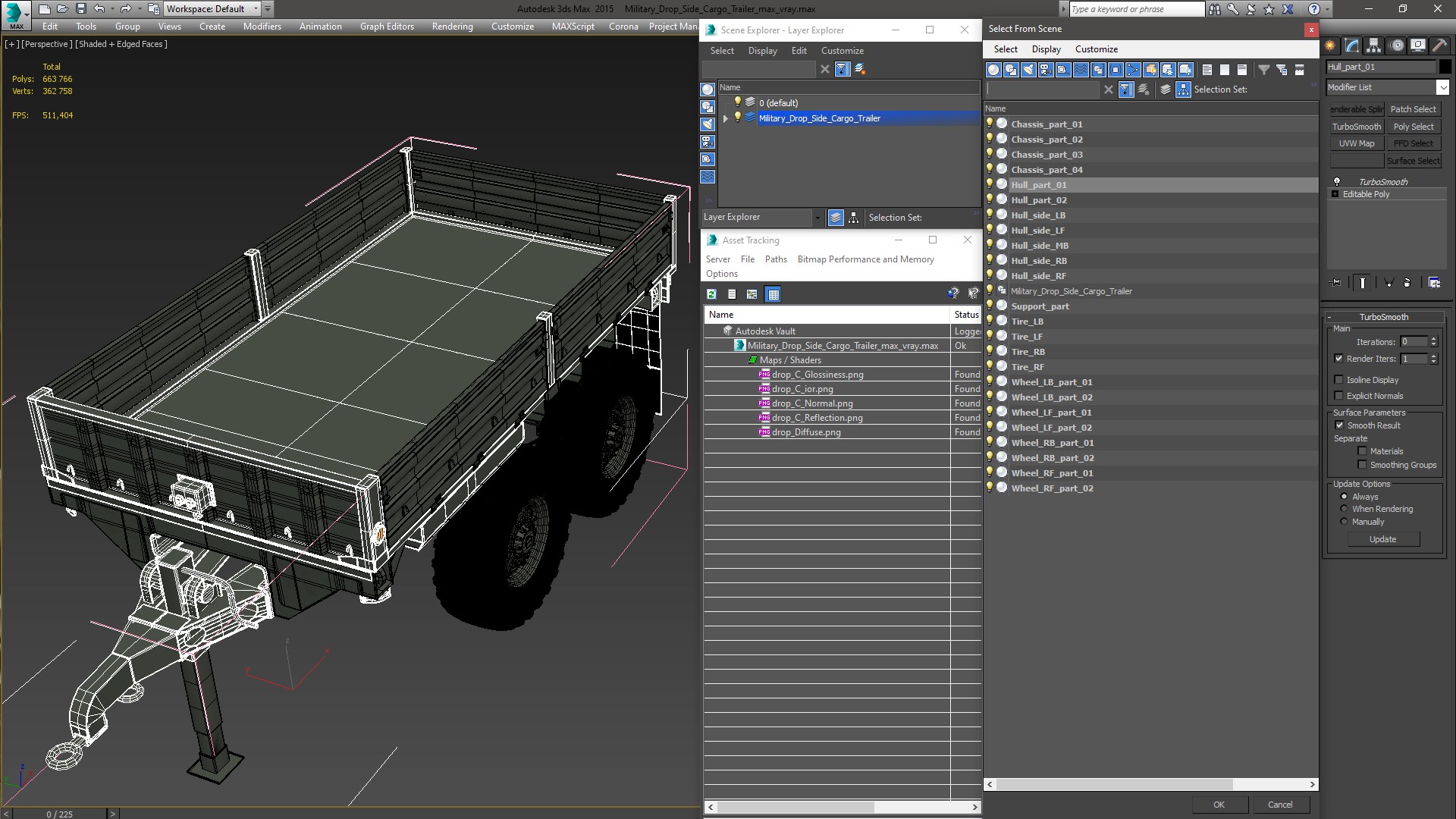Toggle lightbulb visibility of Chassis_part_01

[990, 123]
